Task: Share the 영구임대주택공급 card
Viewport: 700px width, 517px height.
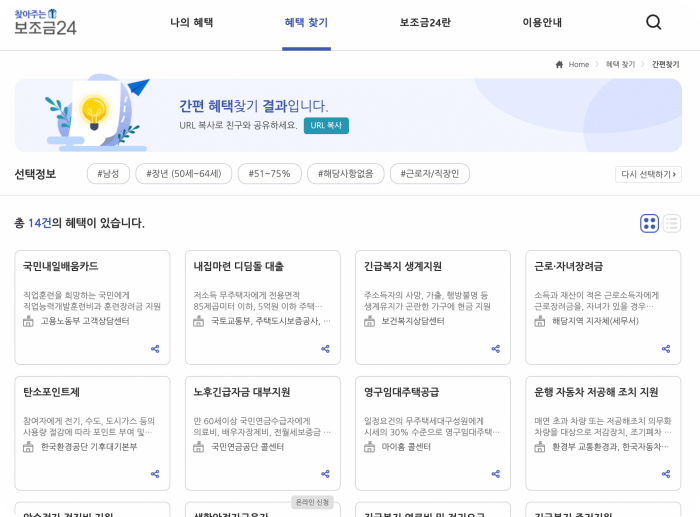Action: coord(496,474)
